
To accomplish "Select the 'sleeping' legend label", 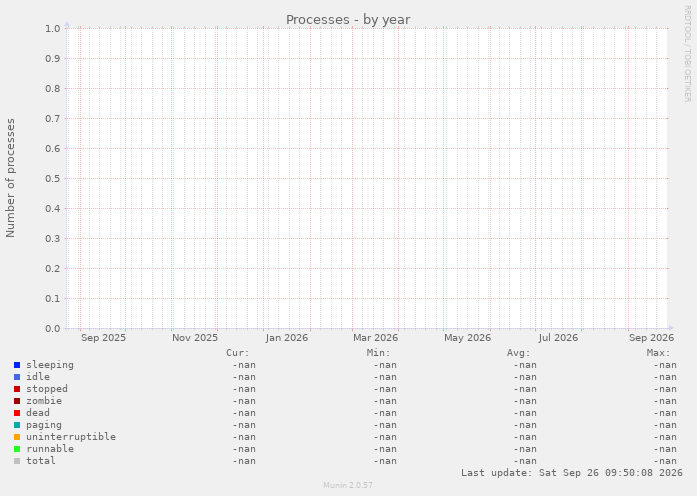I will coord(50,365).
